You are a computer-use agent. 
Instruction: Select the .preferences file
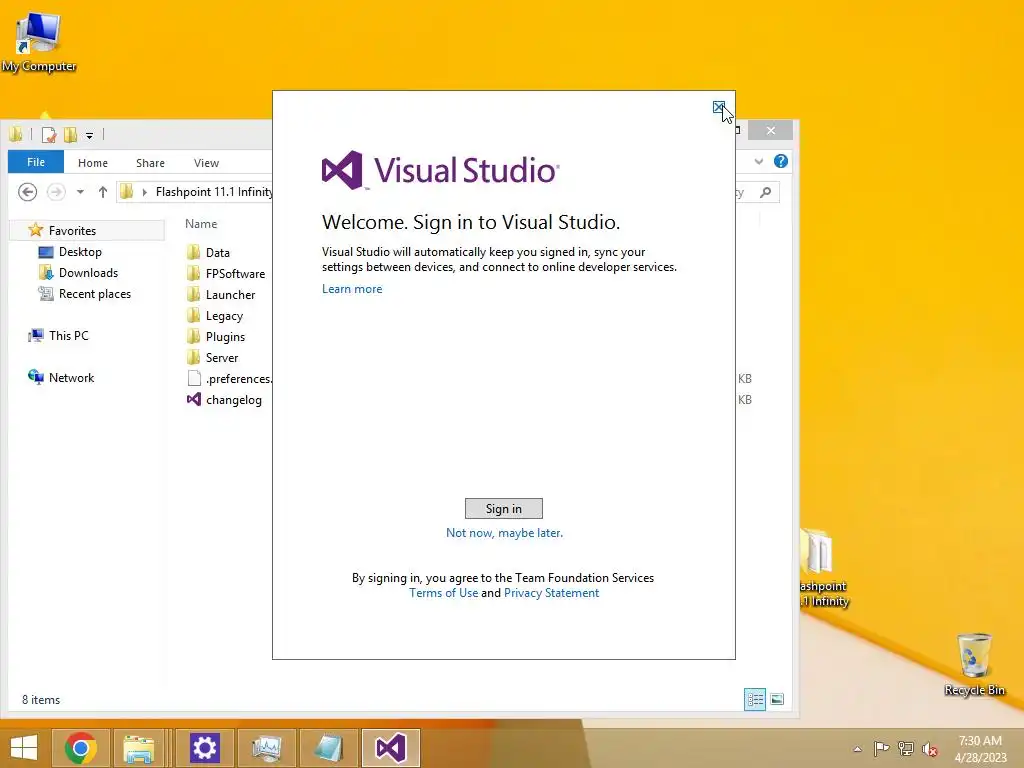click(x=229, y=378)
